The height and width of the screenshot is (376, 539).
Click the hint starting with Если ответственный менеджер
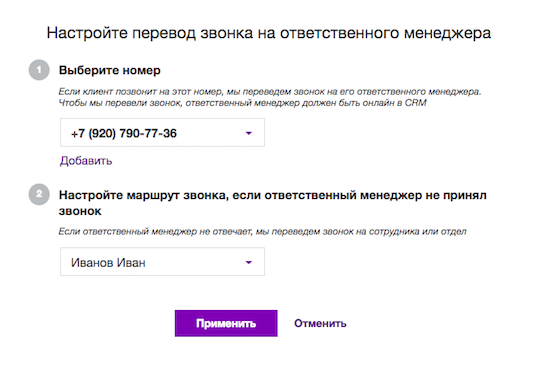(262, 232)
